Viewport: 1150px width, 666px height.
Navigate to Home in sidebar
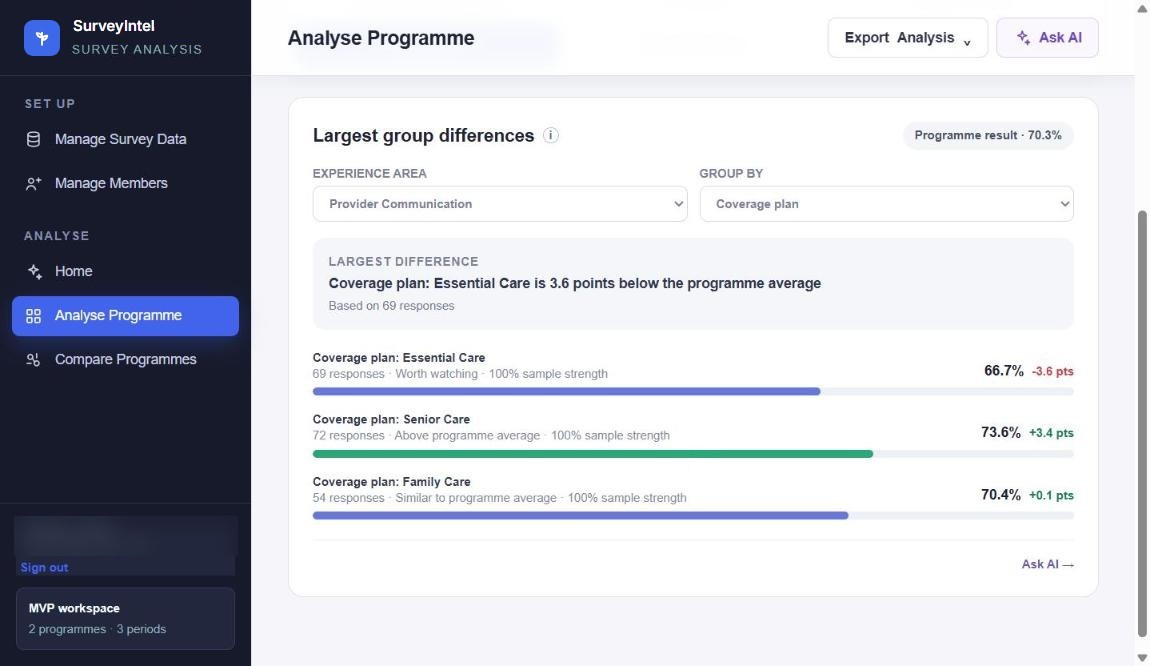[125, 271]
